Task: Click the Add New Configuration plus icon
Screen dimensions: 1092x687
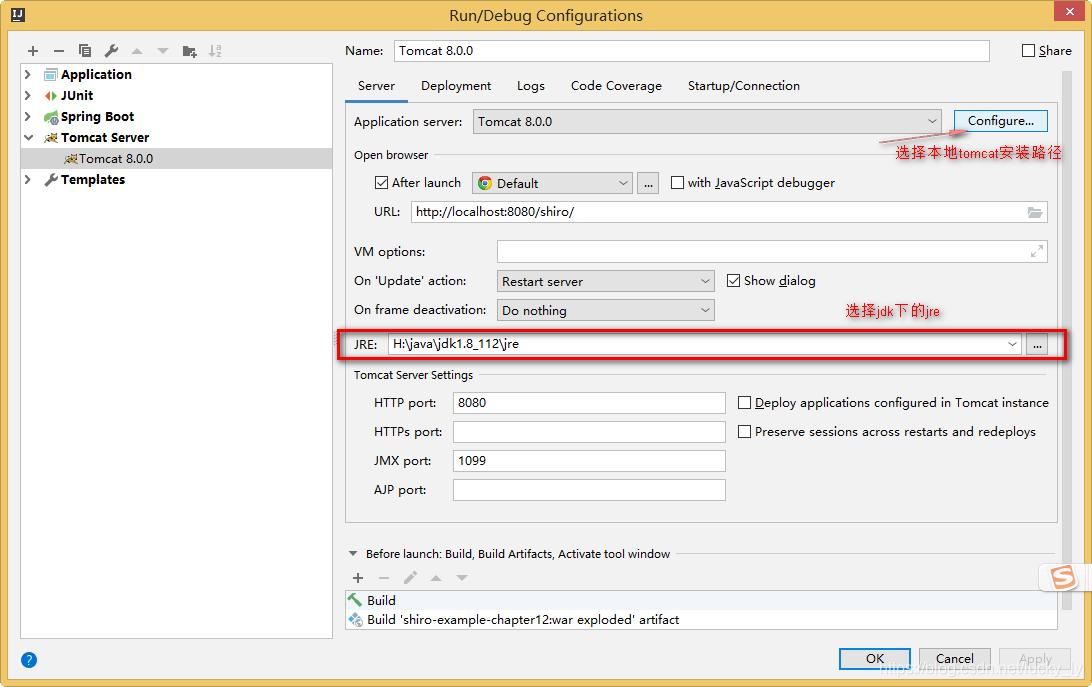Action: [33, 51]
